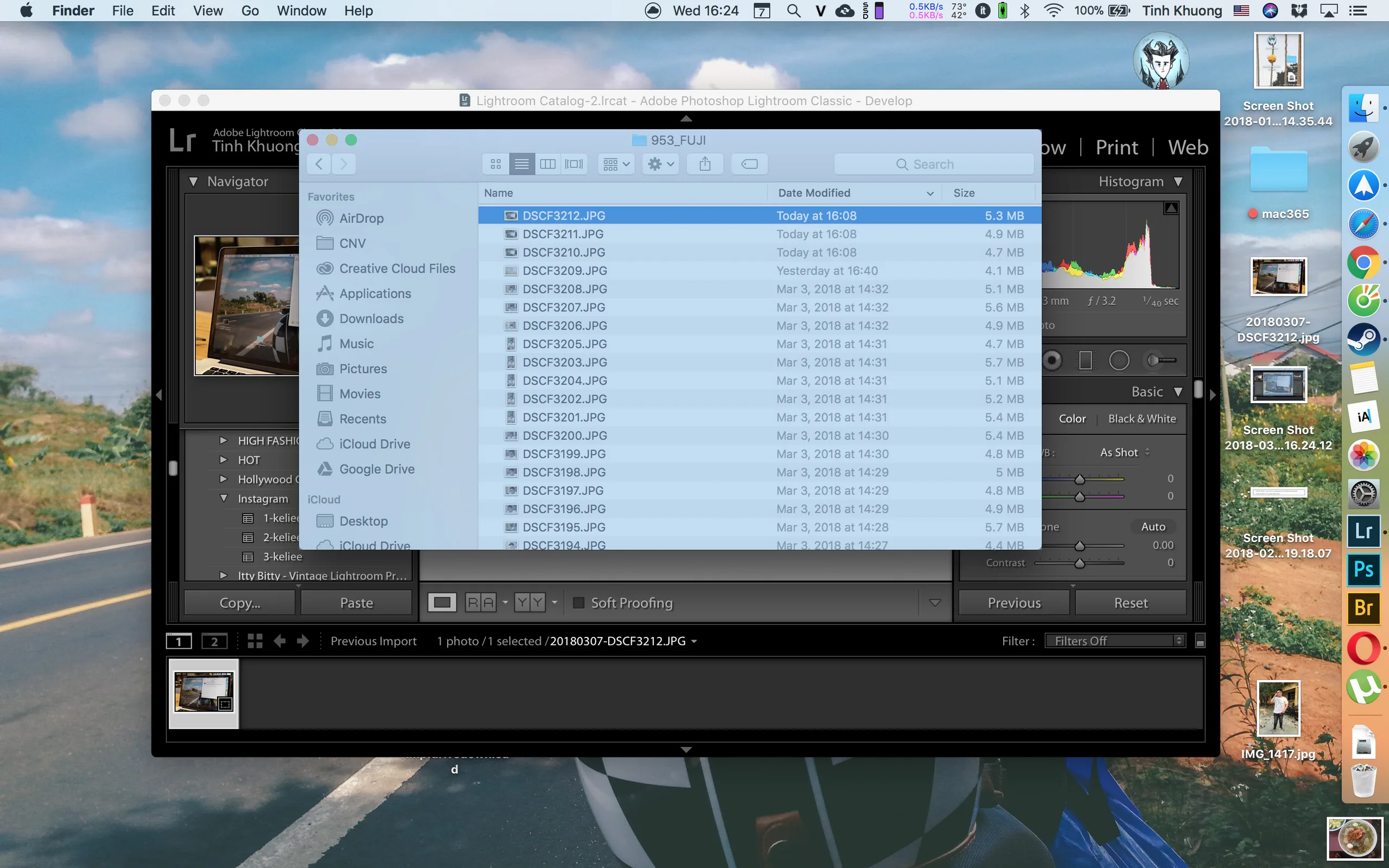This screenshot has height=868, width=1389.
Task: Select the graduated filter tool in Lightroom
Action: point(1085,361)
